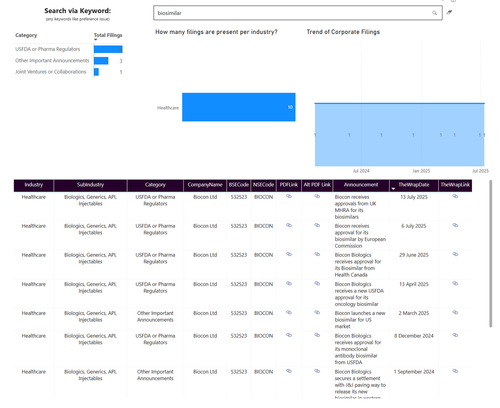Screen dimensions: 500x408
Task: Open Alt PDF link for 13 April 2025 filing
Action: pyautogui.click(x=317, y=284)
